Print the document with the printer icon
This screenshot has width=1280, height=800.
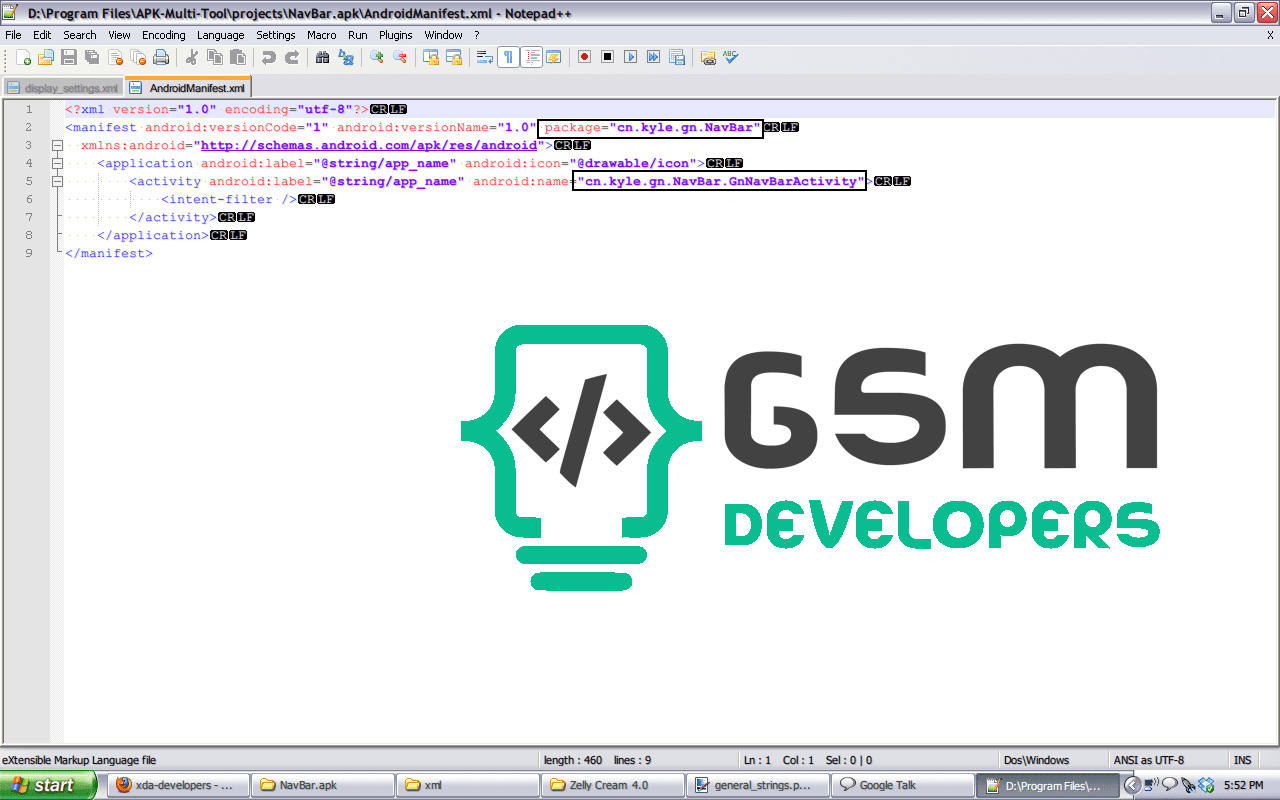[160, 57]
